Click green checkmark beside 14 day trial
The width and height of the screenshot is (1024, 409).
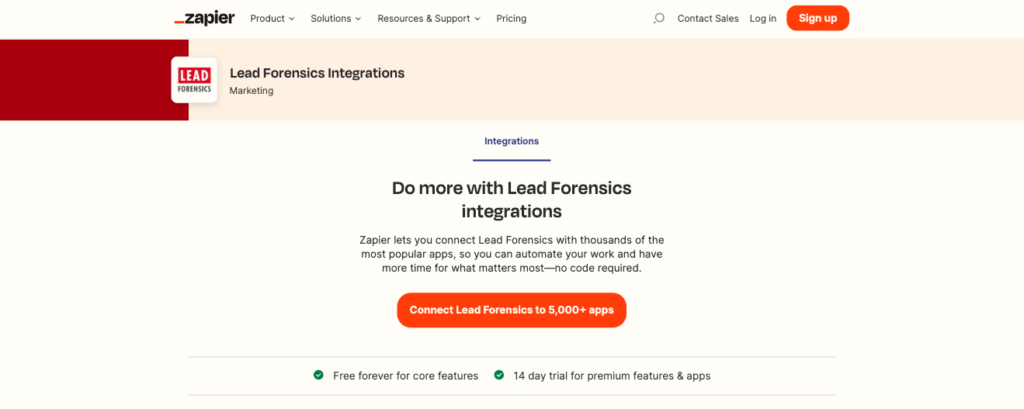pos(499,375)
